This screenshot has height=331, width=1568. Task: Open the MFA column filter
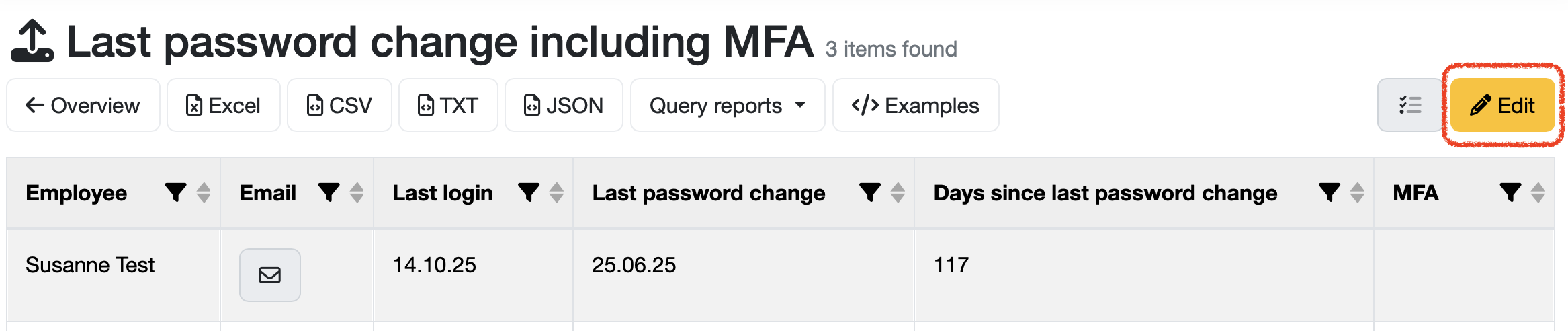1510,193
